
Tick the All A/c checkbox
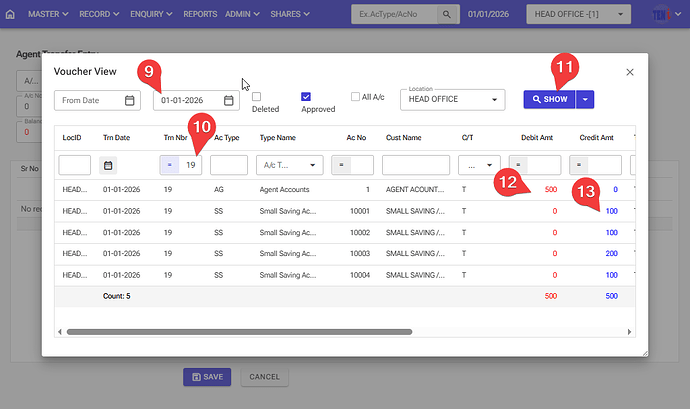tap(355, 97)
